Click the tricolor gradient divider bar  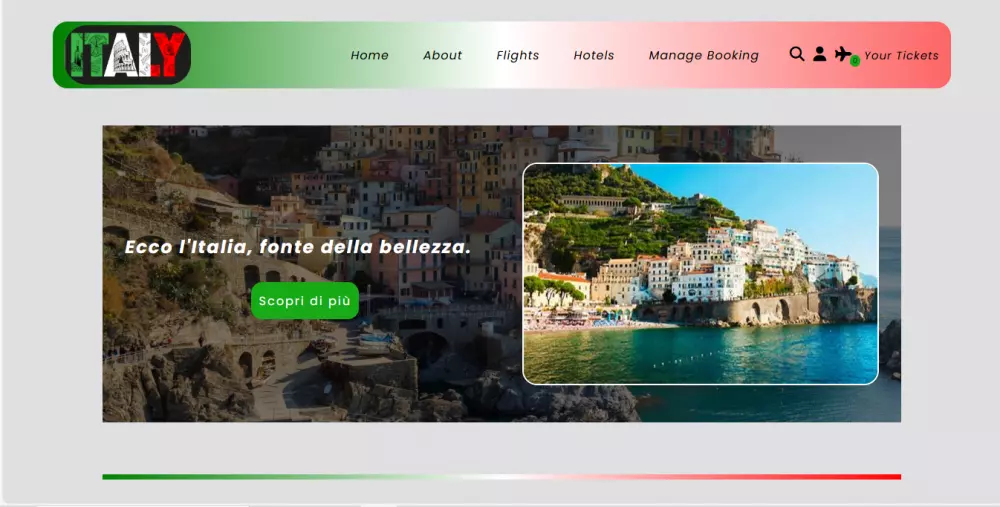click(x=501, y=476)
